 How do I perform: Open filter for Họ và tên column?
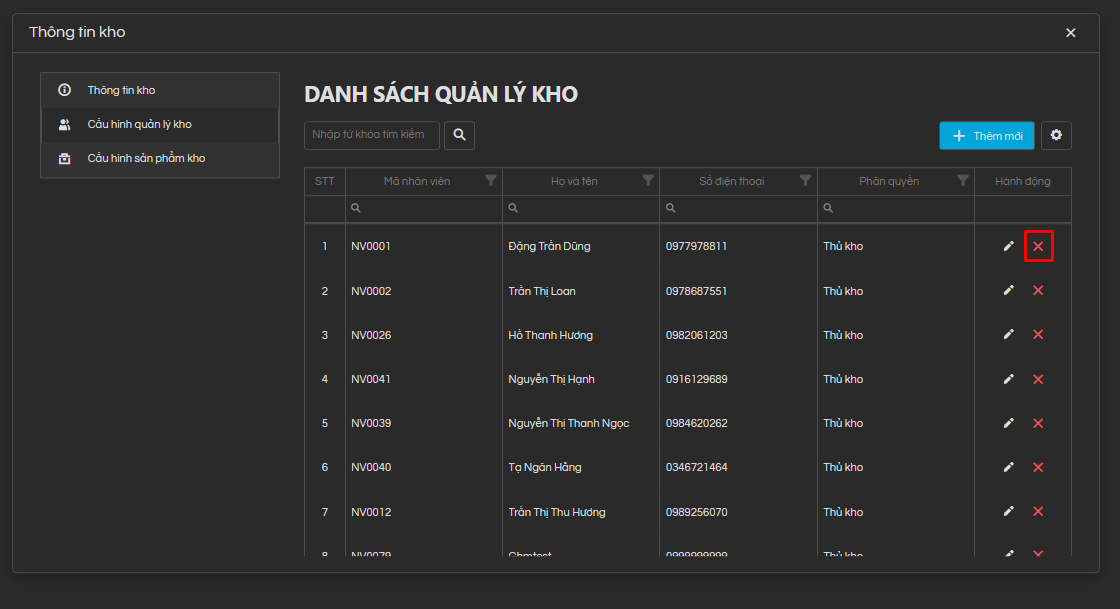click(648, 181)
